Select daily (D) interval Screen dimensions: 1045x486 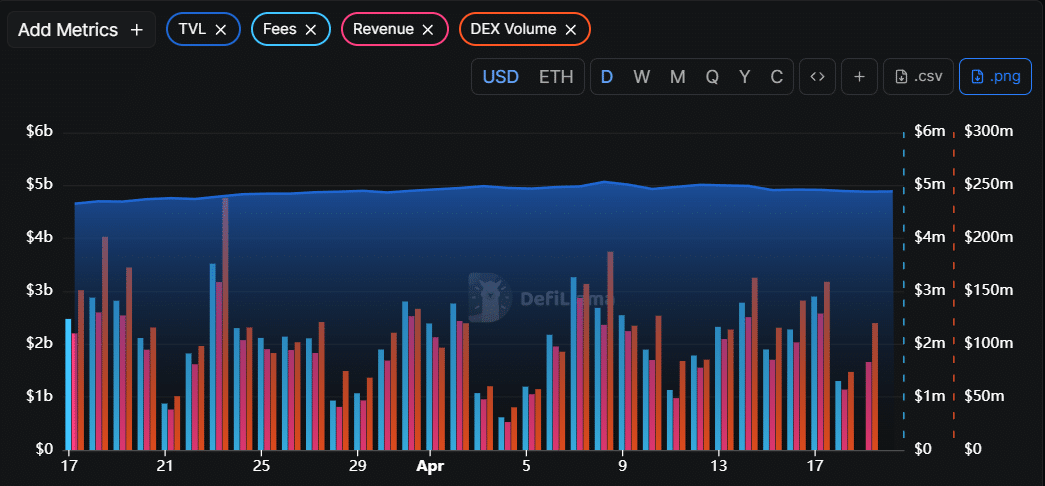click(x=607, y=77)
